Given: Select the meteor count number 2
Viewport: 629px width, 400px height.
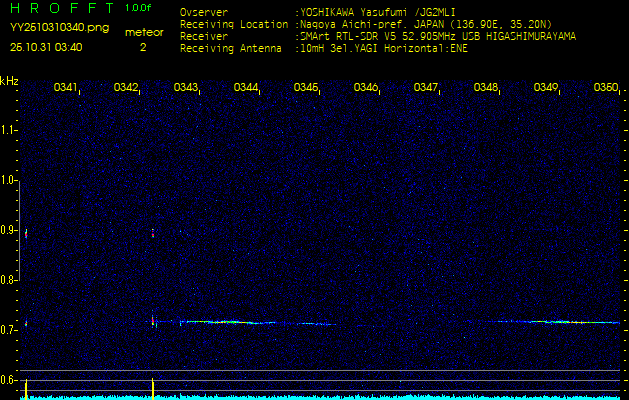Looking at the screenshot, I should [x=143, y=47].
